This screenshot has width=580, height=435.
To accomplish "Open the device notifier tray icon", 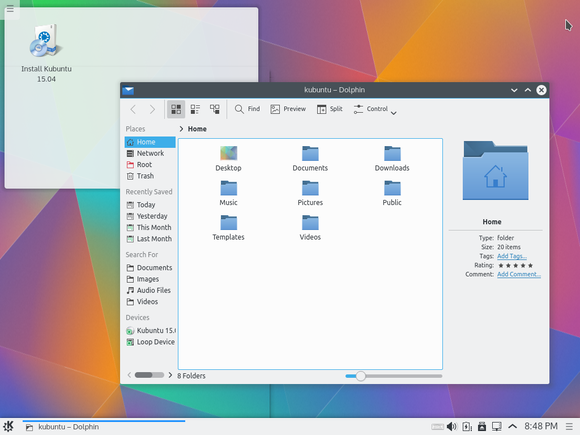I will pos(482,427).
